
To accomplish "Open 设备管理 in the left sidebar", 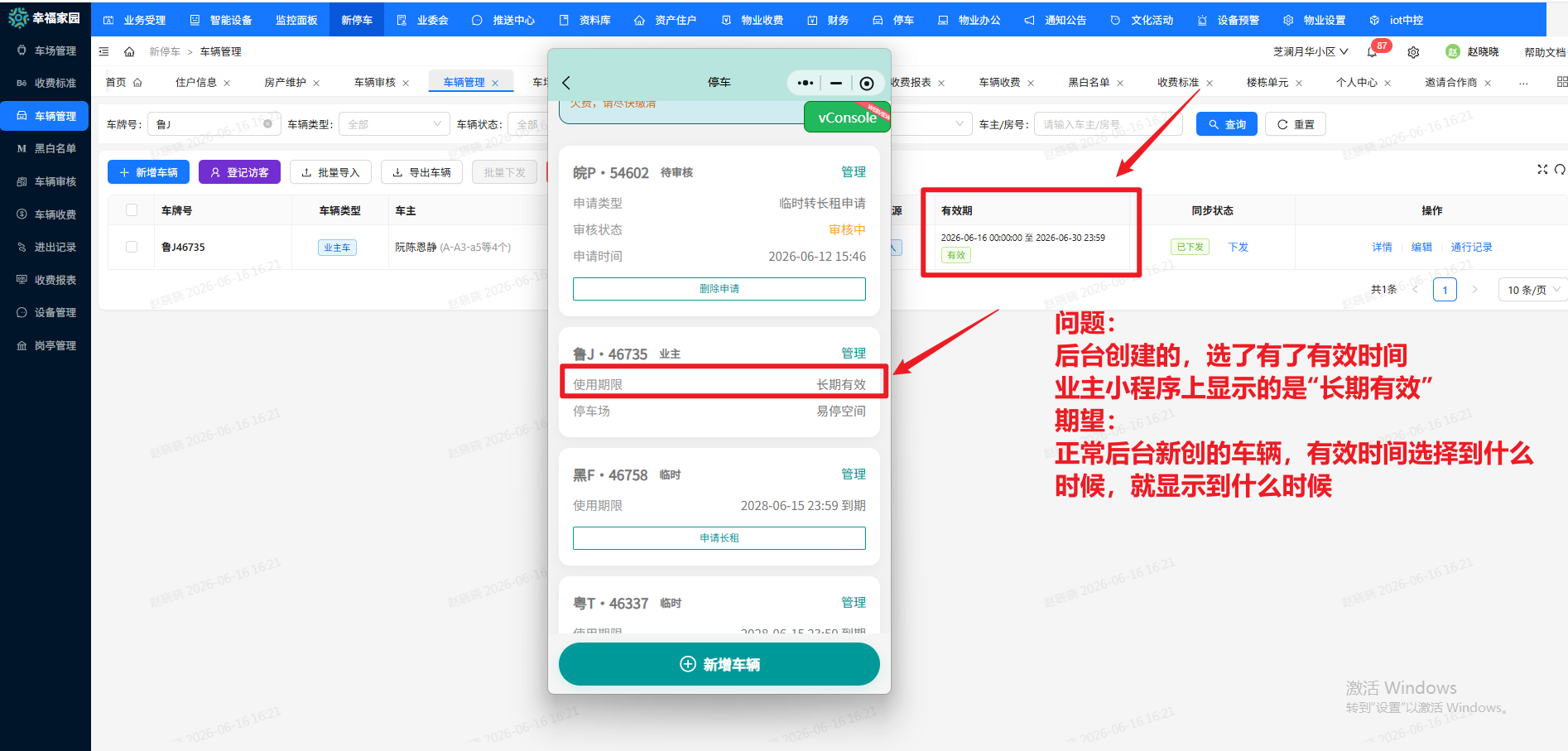I will coord(46,312).
